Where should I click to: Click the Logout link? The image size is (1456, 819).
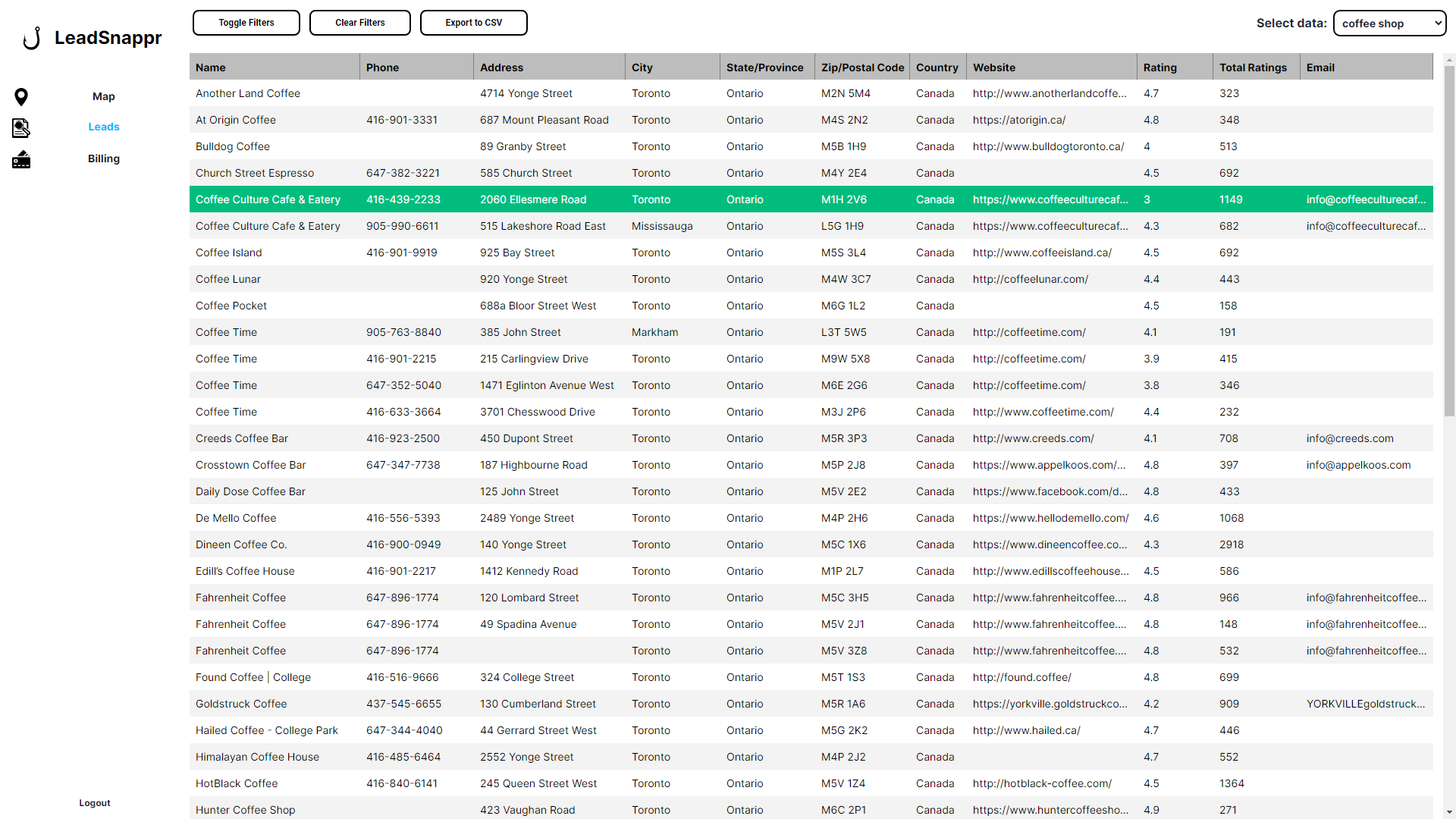[95, 803]
